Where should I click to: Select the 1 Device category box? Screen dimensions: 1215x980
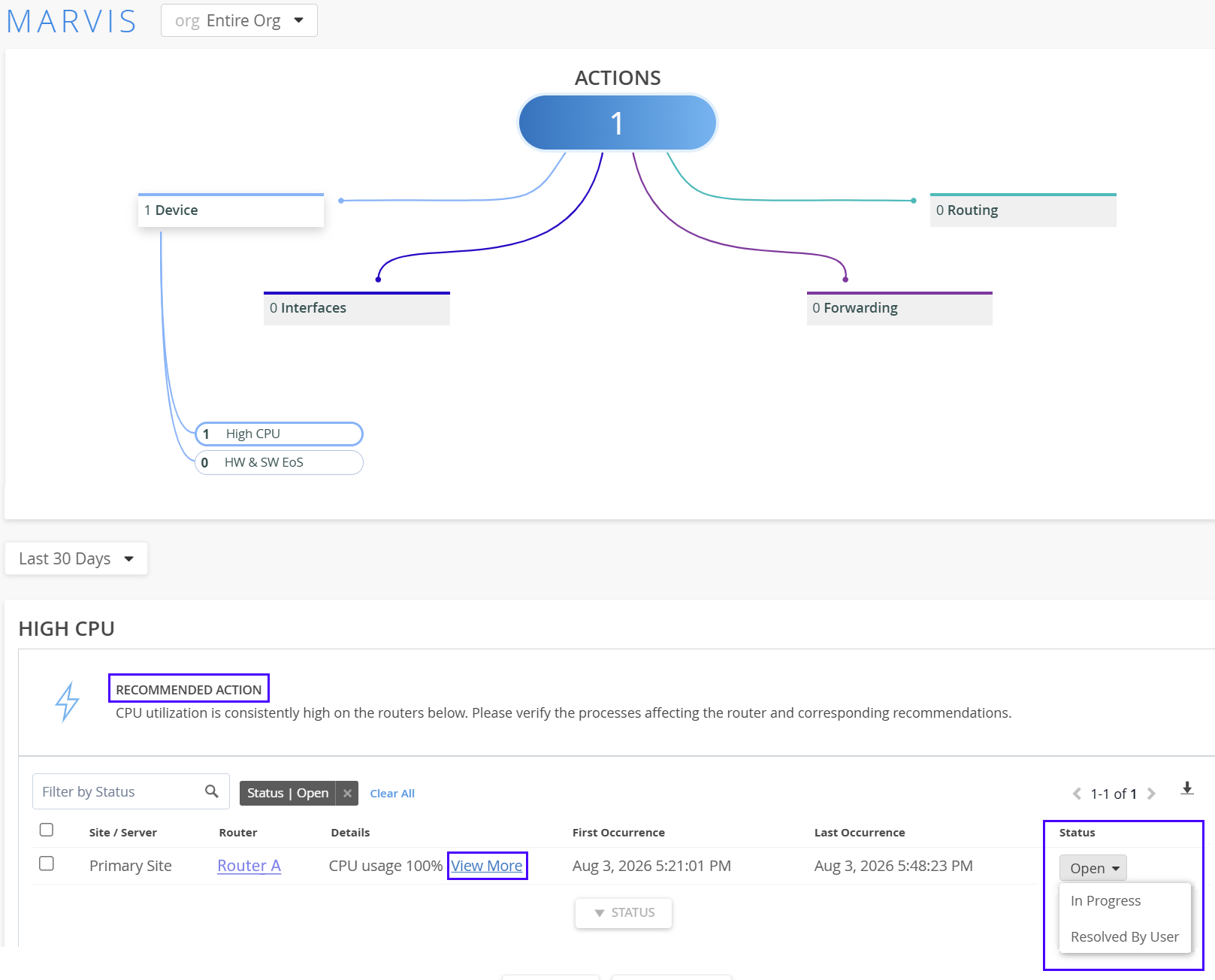tap(231, 210)
